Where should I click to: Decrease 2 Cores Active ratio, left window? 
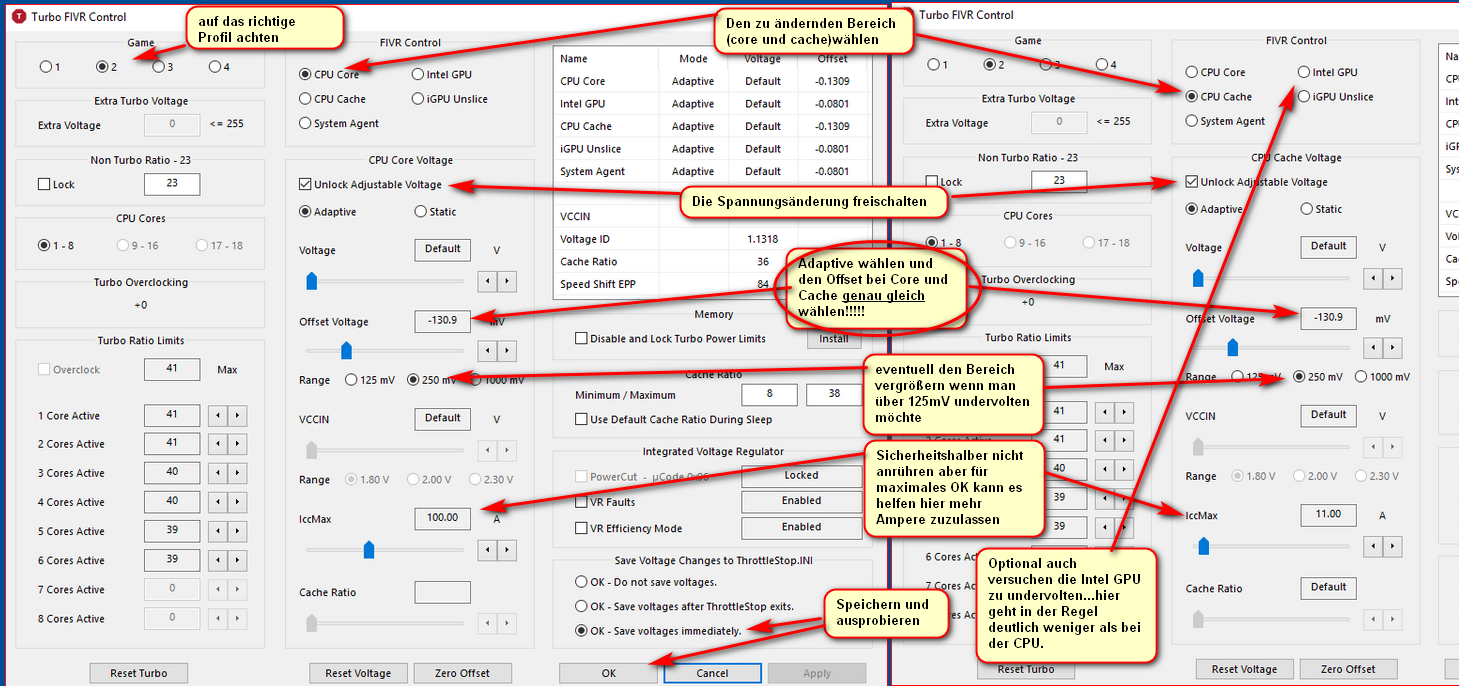[217, 443]
